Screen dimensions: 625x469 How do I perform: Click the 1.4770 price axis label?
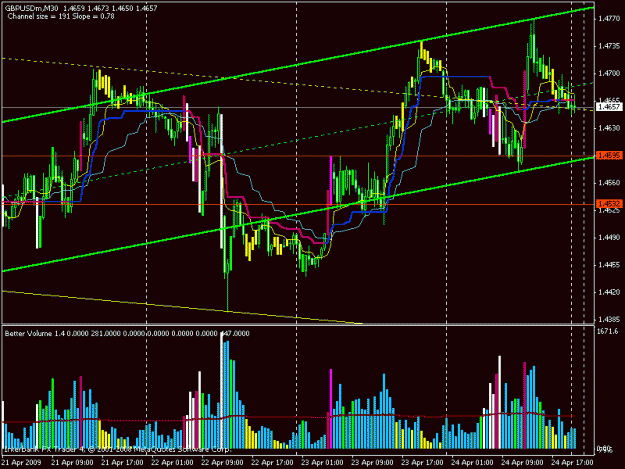[x=609, y=18]
